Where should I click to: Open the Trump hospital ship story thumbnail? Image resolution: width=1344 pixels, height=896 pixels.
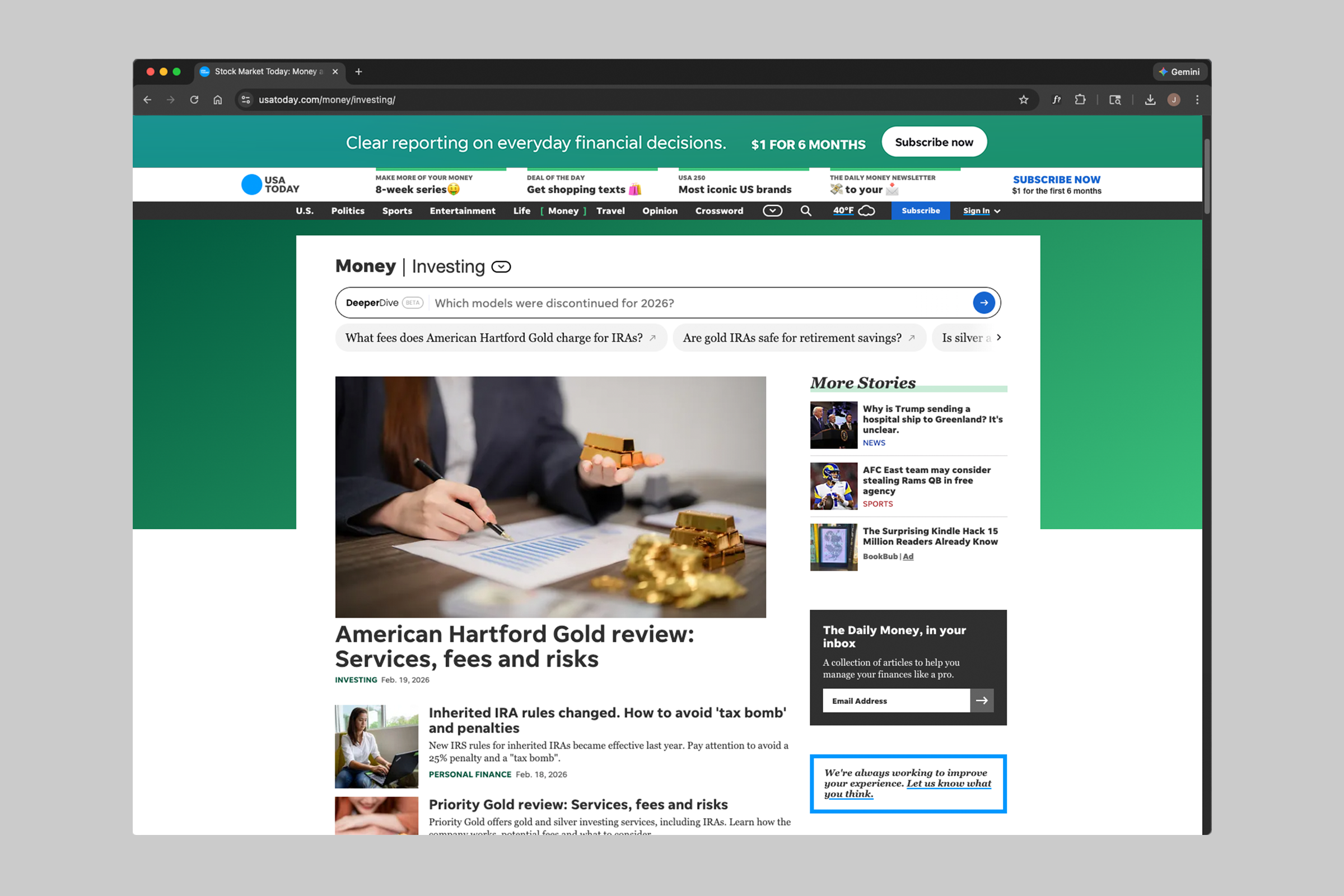833,425
